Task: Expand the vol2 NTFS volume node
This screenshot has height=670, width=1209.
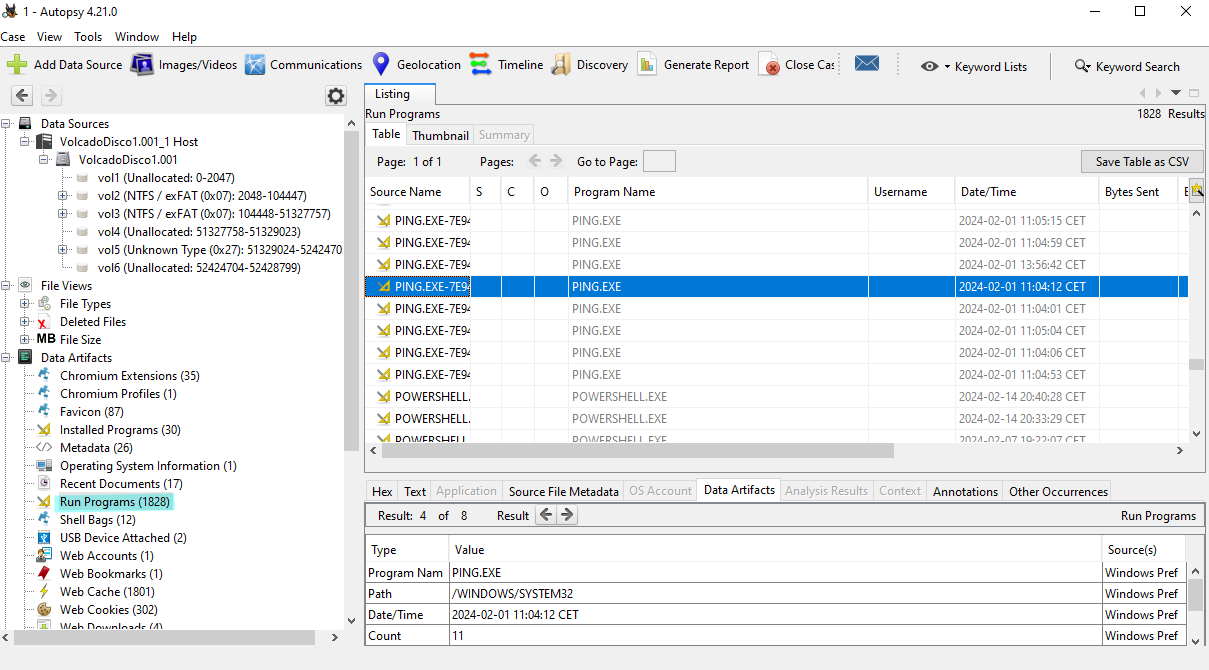Action: point(63,196)
